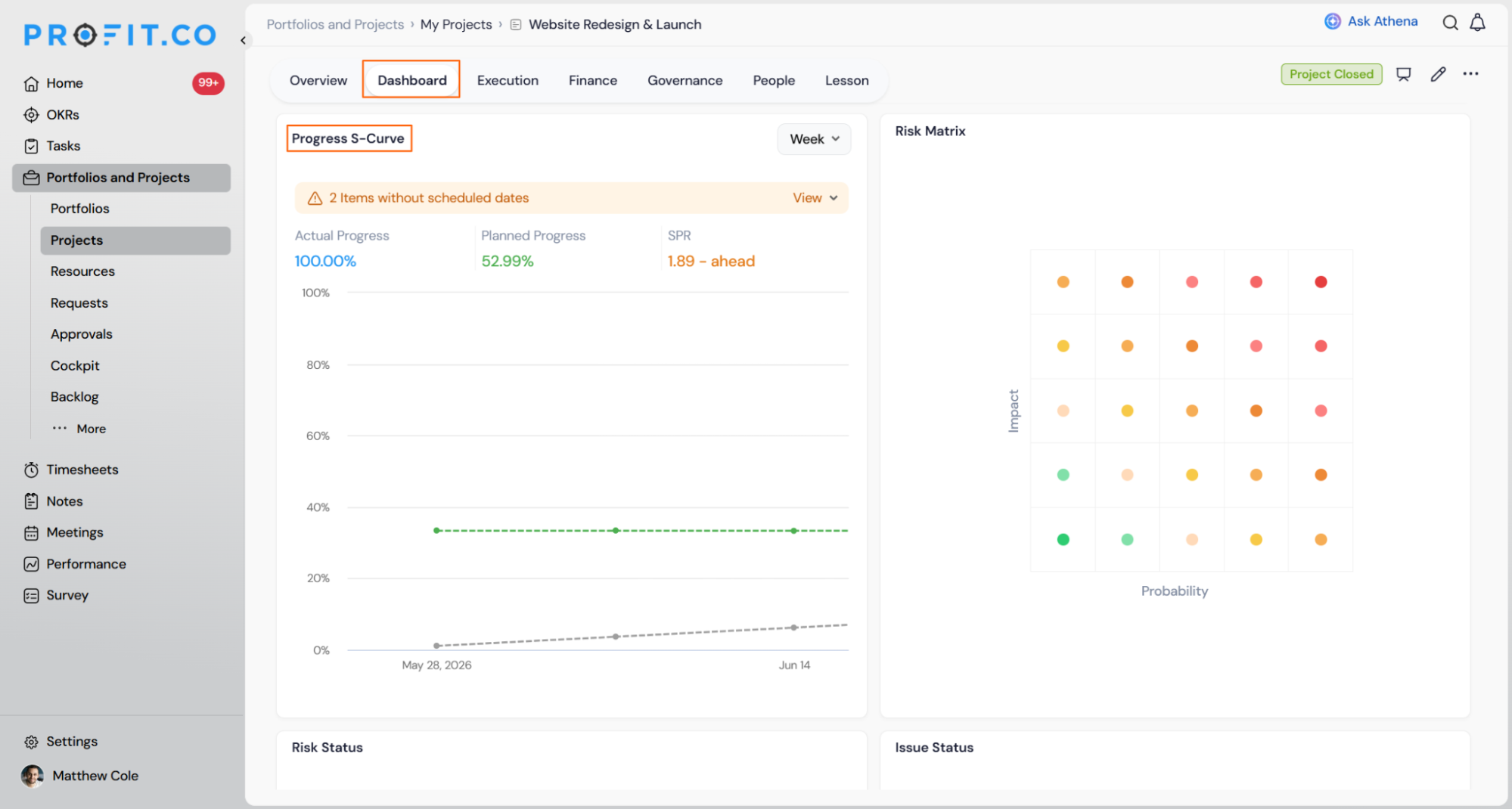Expand the More item in sidebar
This screenshot has width=1512, height=809.
coord(79,429)
